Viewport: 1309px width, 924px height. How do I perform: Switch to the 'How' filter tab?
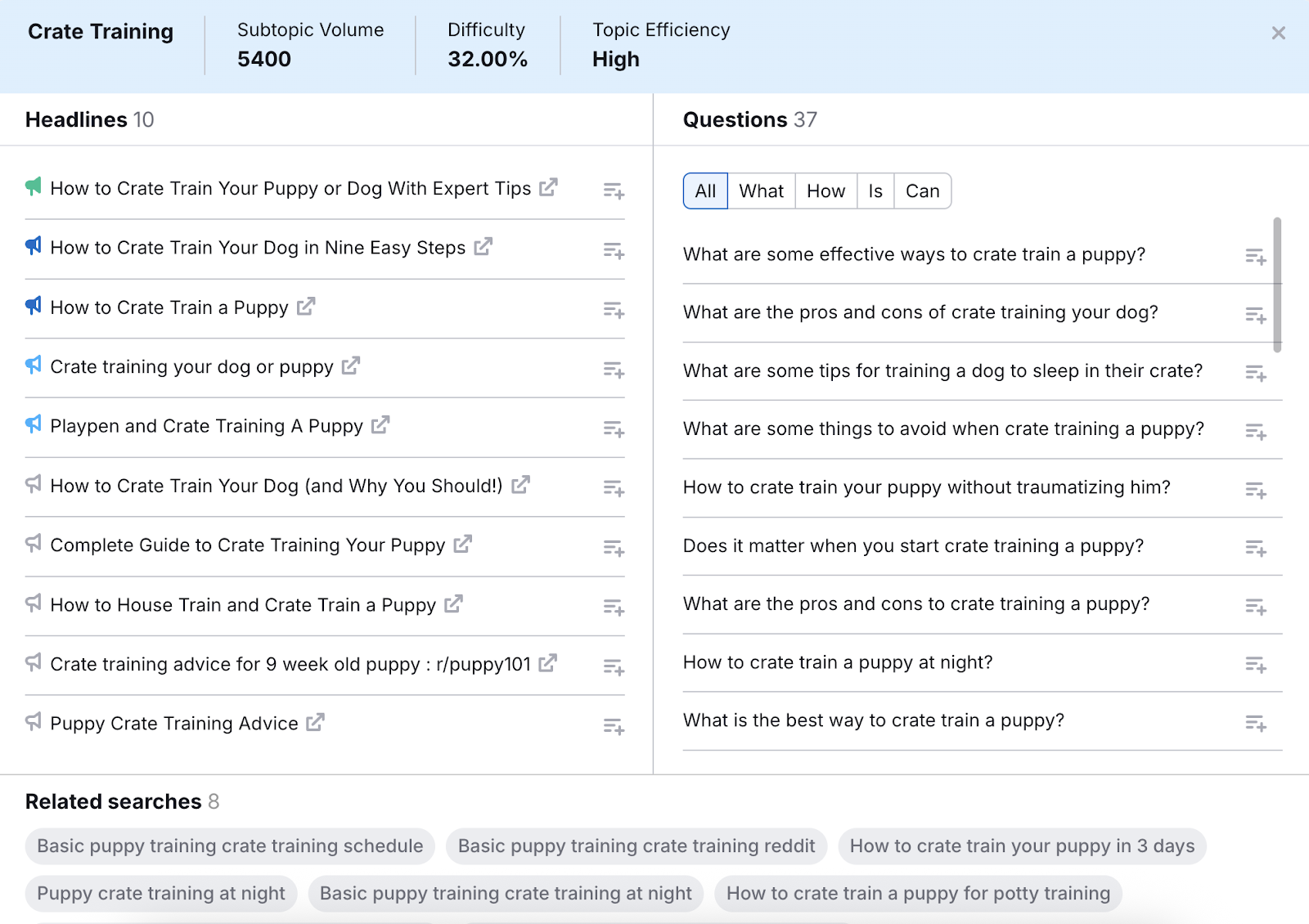click(x=825, y=191)
